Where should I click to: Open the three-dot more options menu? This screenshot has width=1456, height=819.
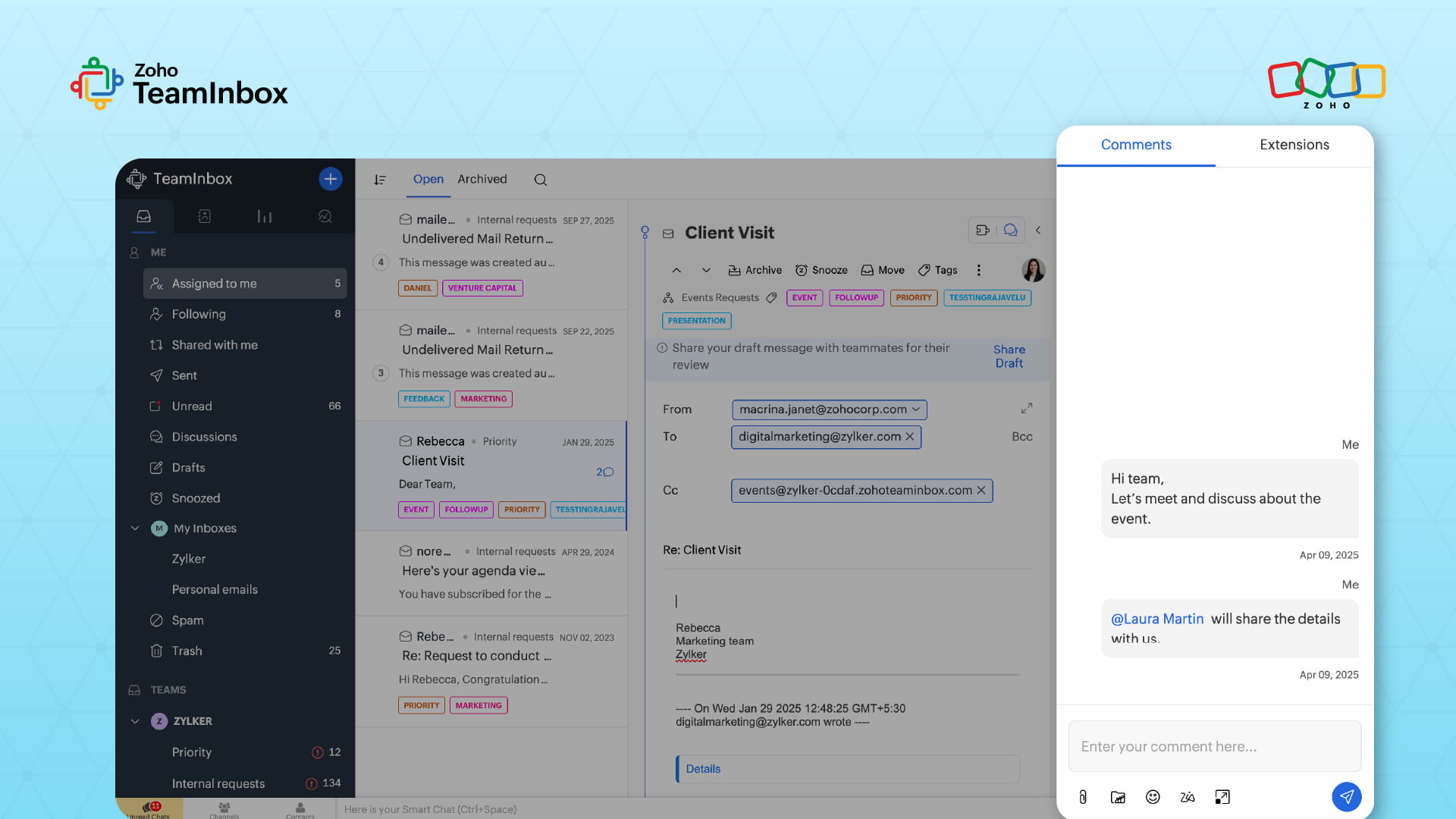978,270
